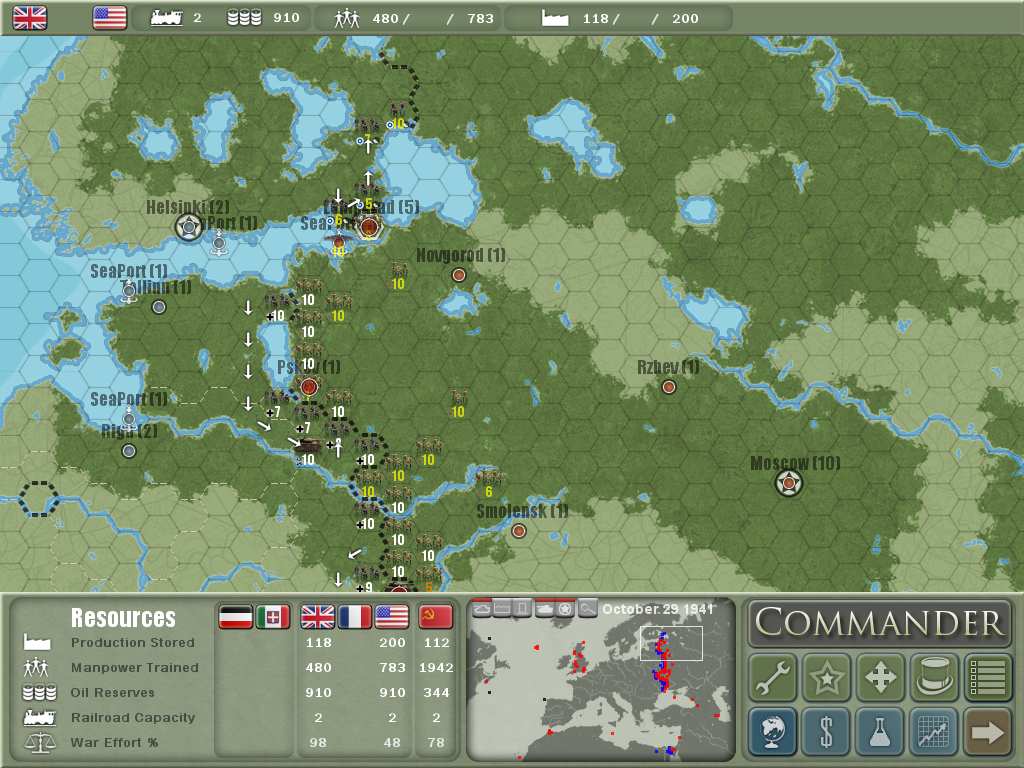
Task: Click the globe world map button
Action: pyautogui.click(x=773, y=731)
